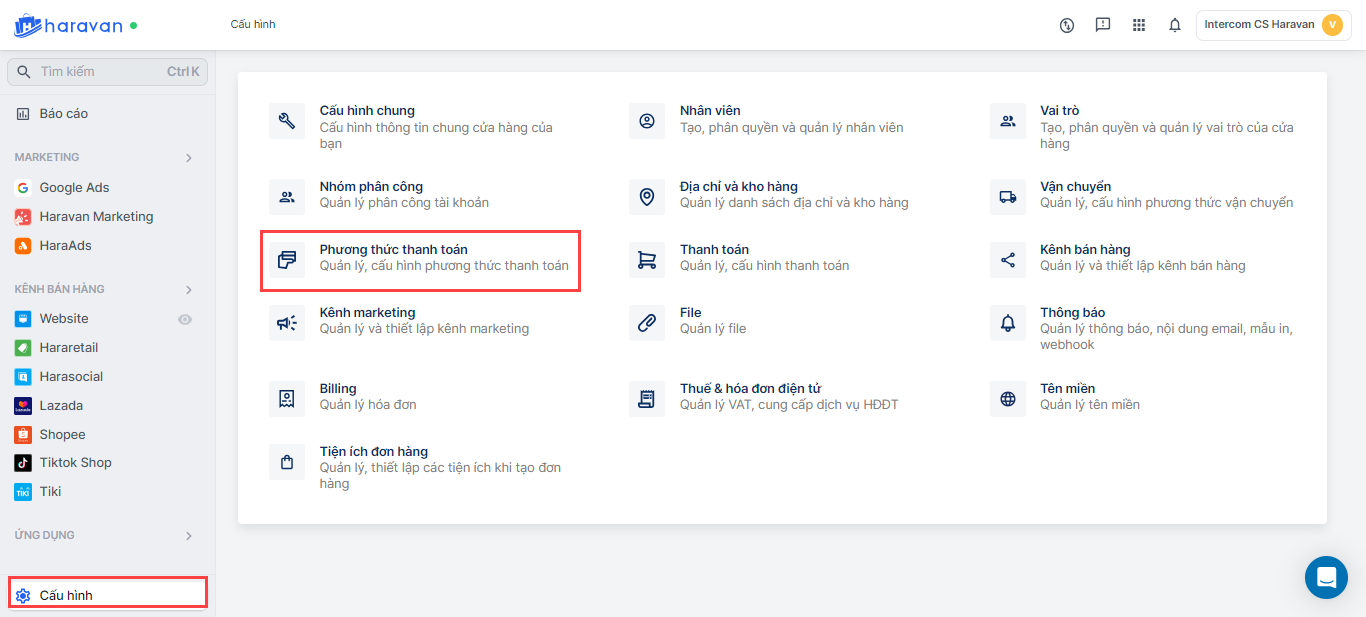
Task: Click the Billing receipt icon
Action: (x=287, y=399)
